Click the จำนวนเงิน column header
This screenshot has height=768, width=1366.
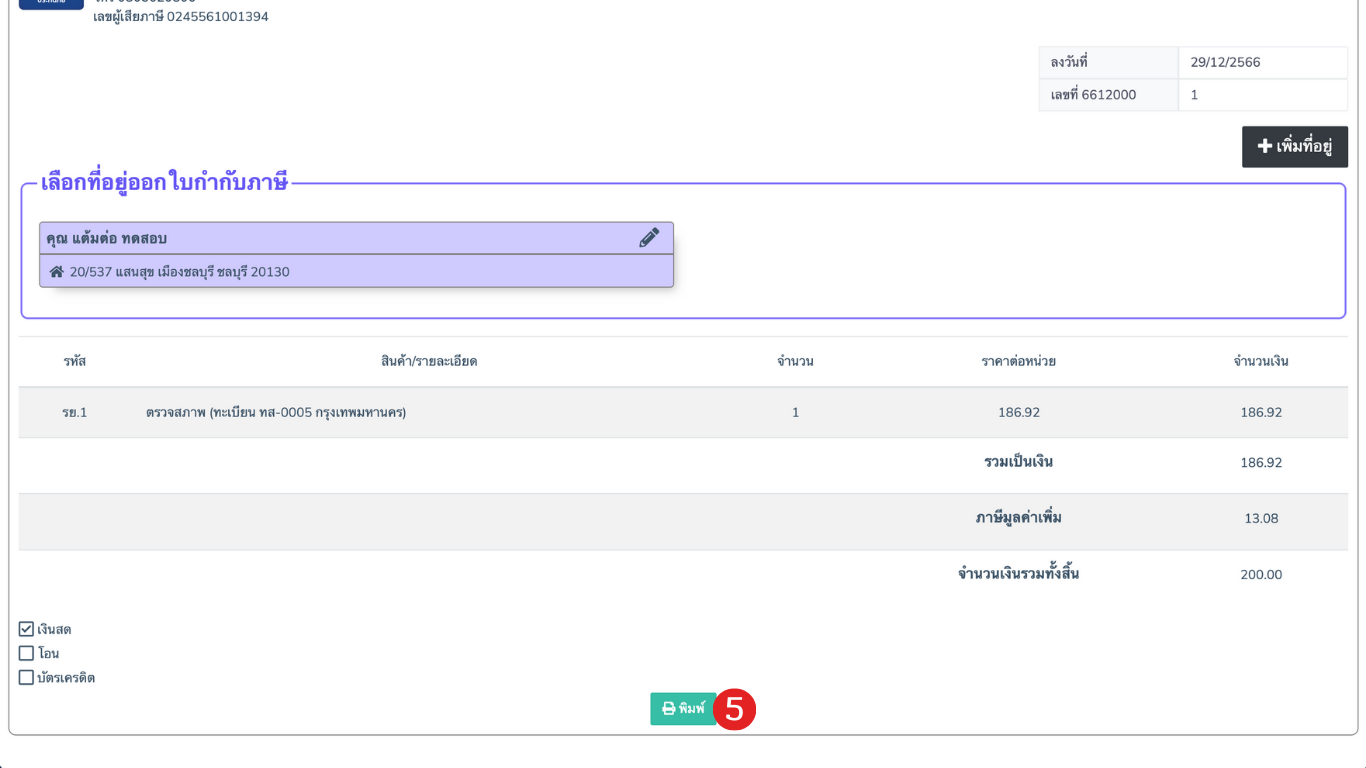(1261, 361)
